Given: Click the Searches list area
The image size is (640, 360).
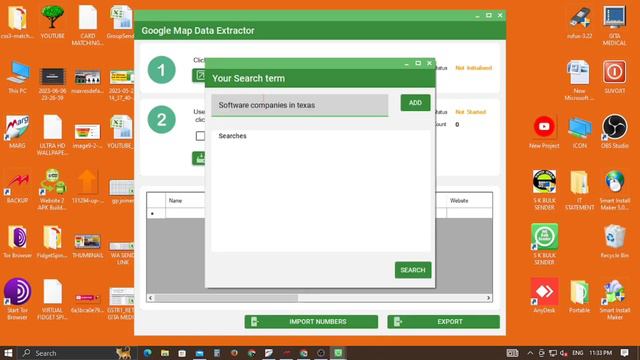Looking at the screenshot, I should pos(321,191).
